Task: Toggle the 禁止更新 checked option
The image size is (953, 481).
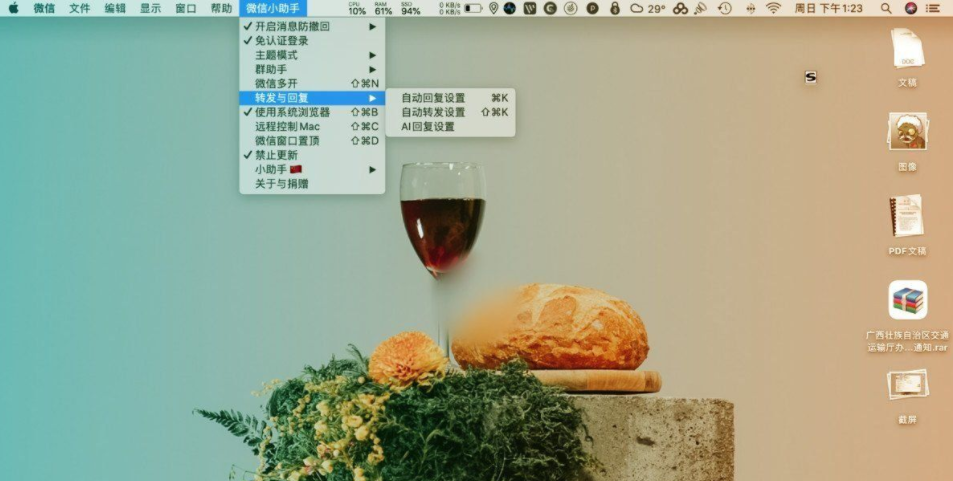Action: click(276, 155)
